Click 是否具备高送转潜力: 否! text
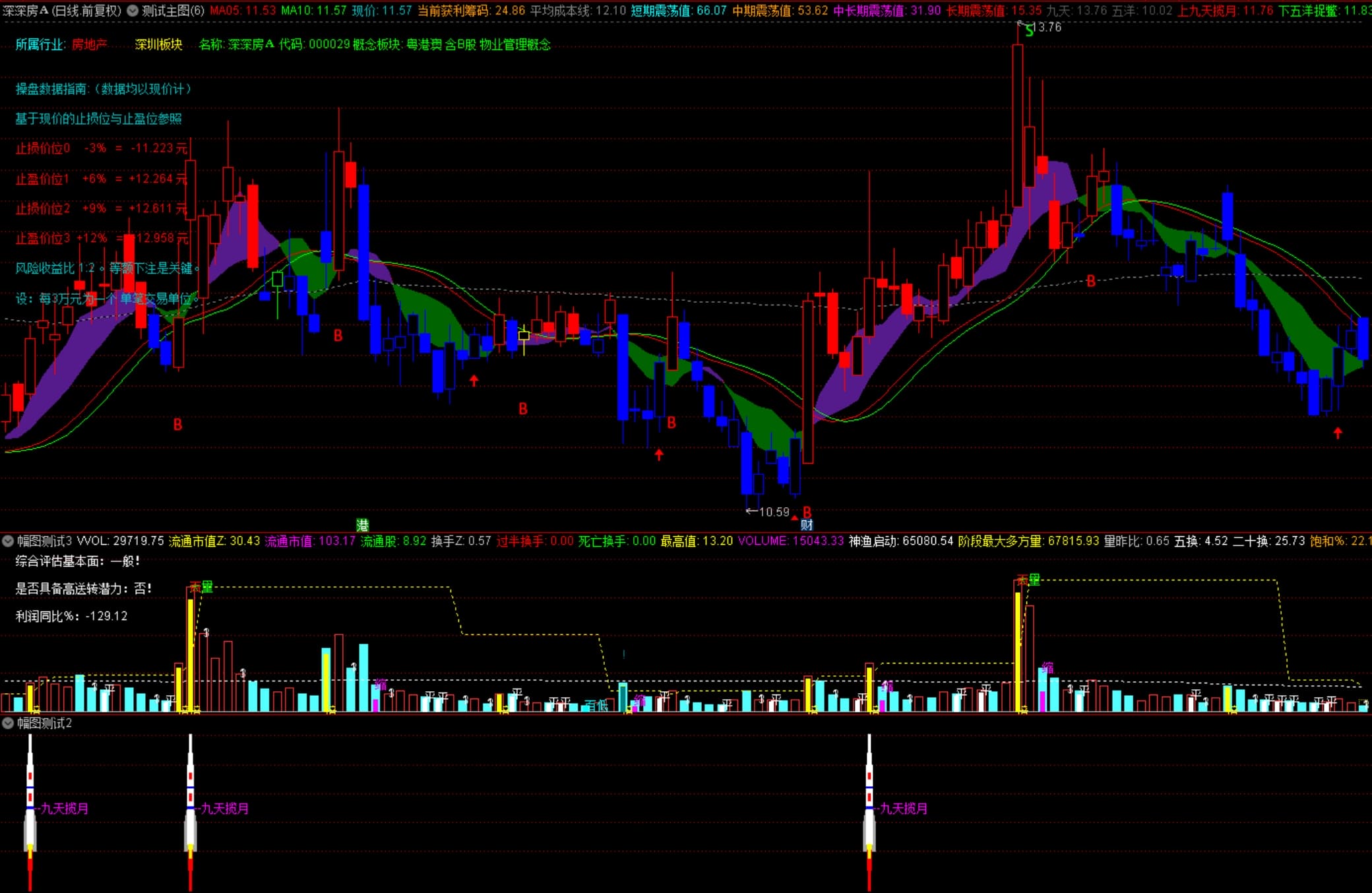The width and height of the screenshot is (1372, 893). (84, 588)
